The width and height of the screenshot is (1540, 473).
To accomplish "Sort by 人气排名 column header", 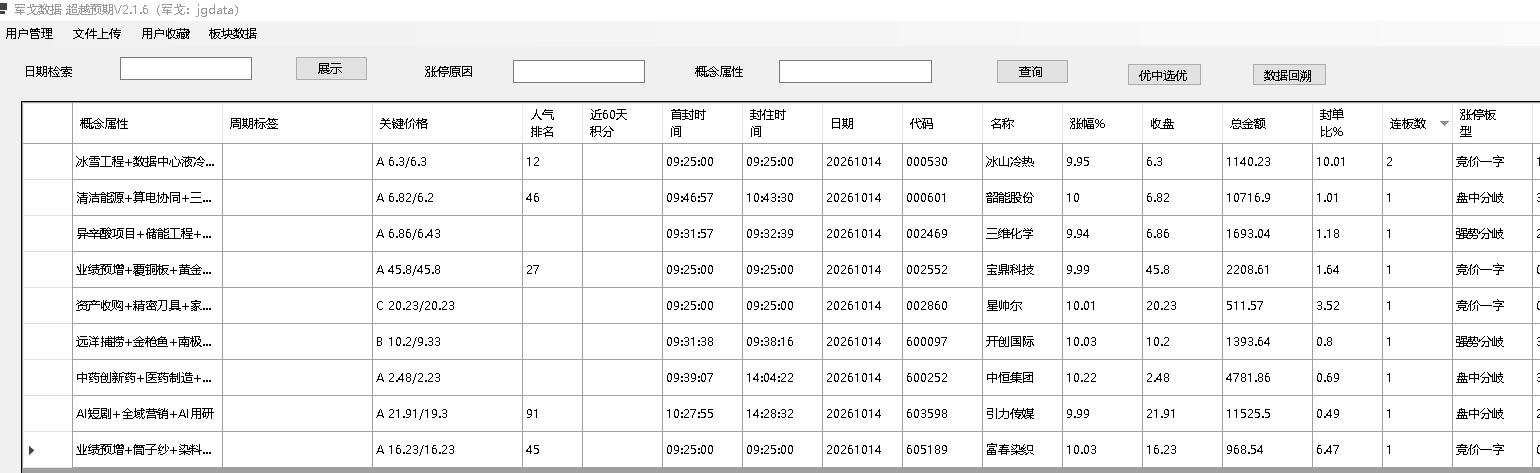I will point(552,124).
